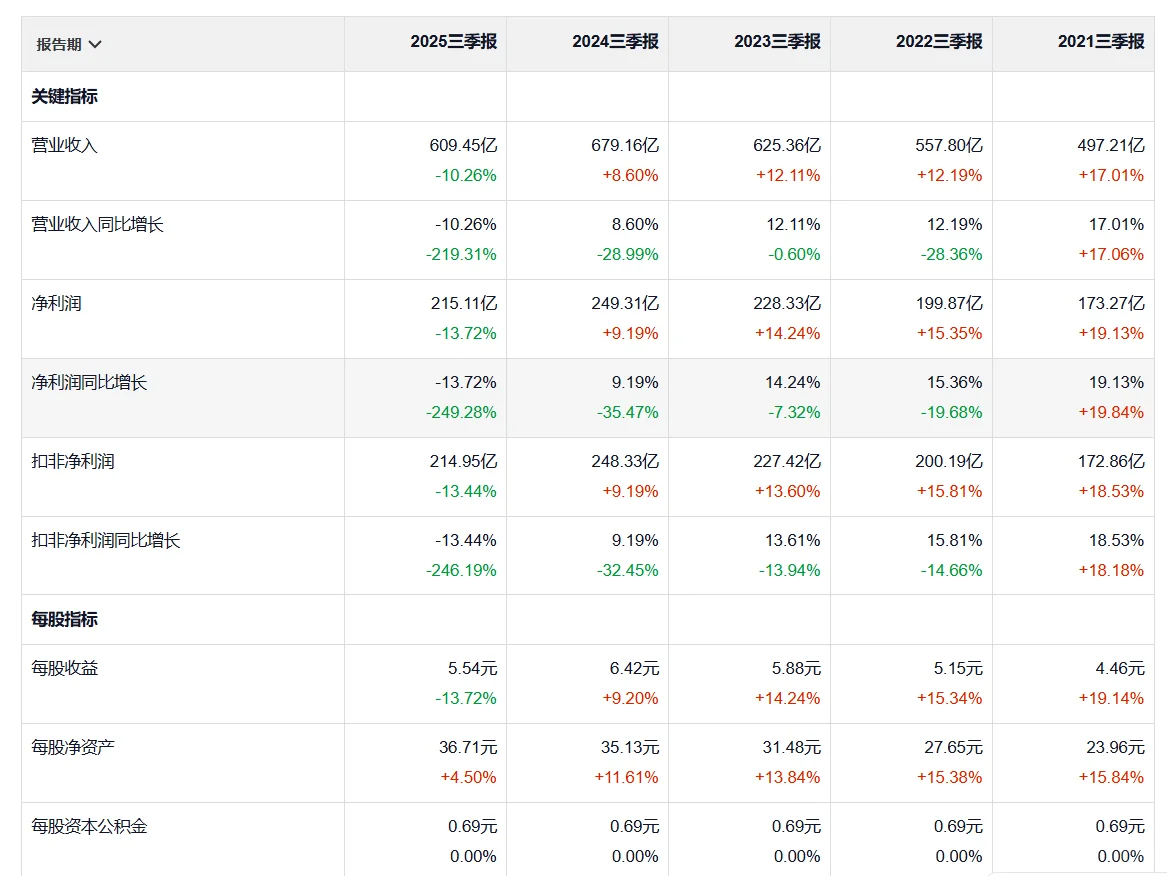Click the +15.84% net assets change

click(1111, 778)
